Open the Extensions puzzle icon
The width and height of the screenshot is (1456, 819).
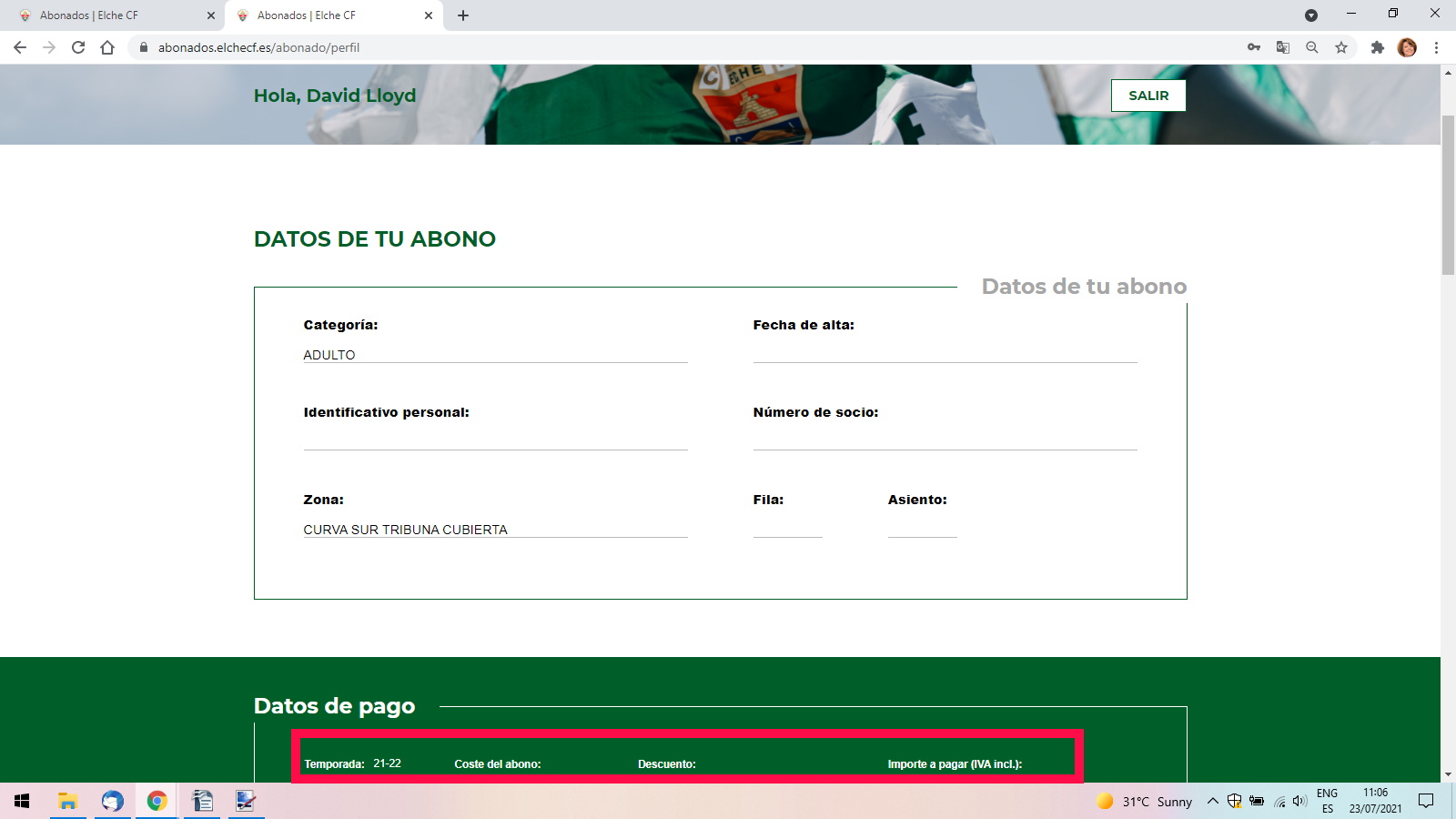pos(1377,46)
